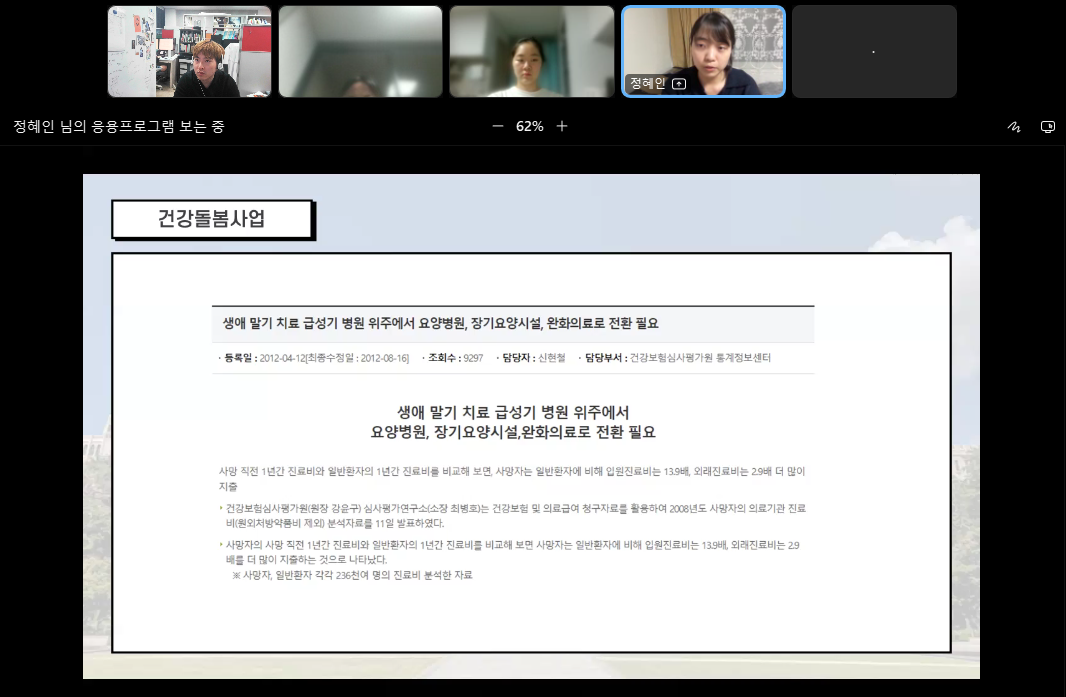Select the third participant's video thumbnail
The image size is (1066, 697).
point(531,51)
